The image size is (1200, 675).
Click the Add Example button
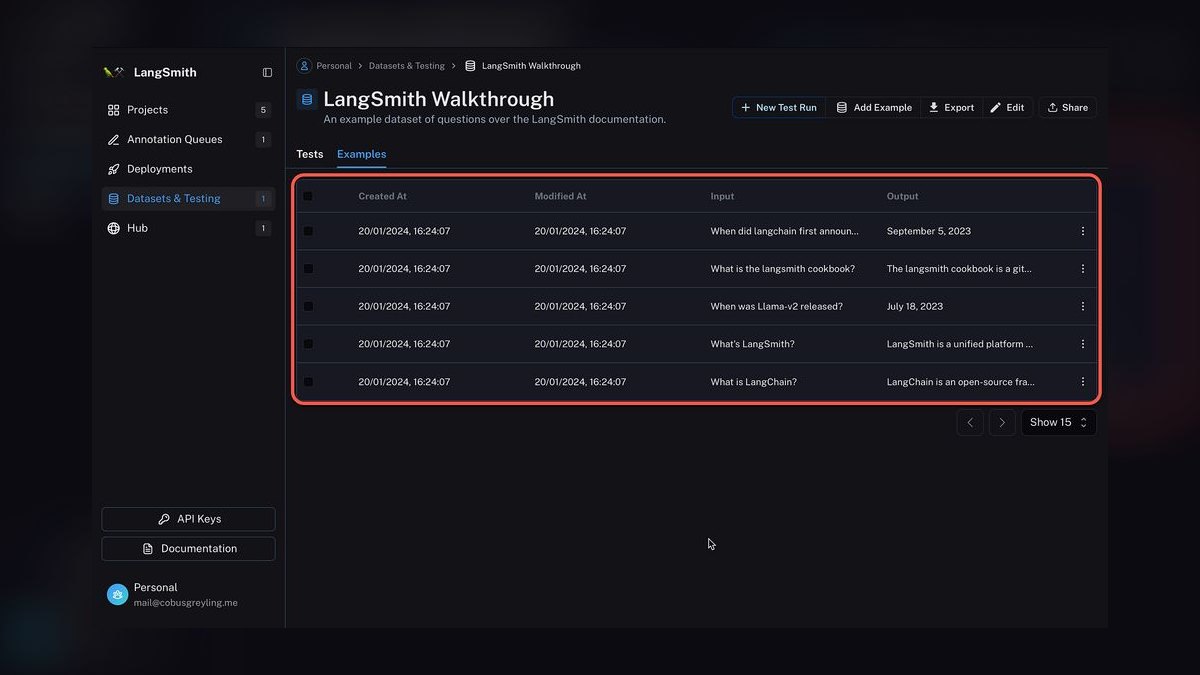874,107
